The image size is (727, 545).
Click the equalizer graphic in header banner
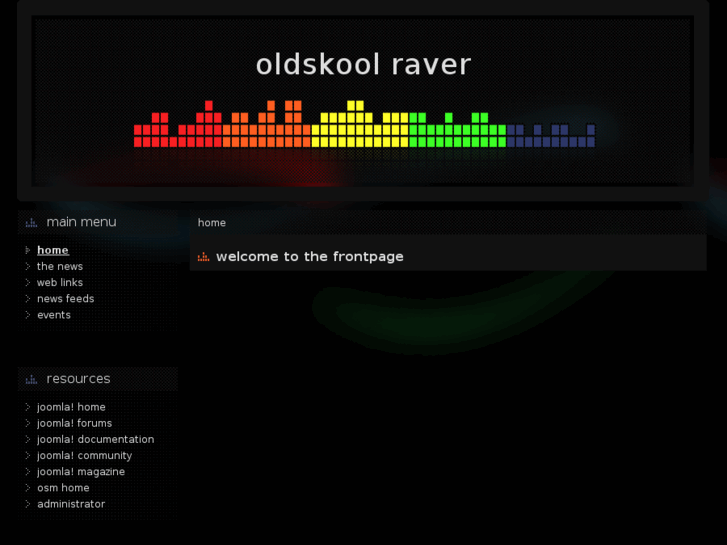[364, 124]
